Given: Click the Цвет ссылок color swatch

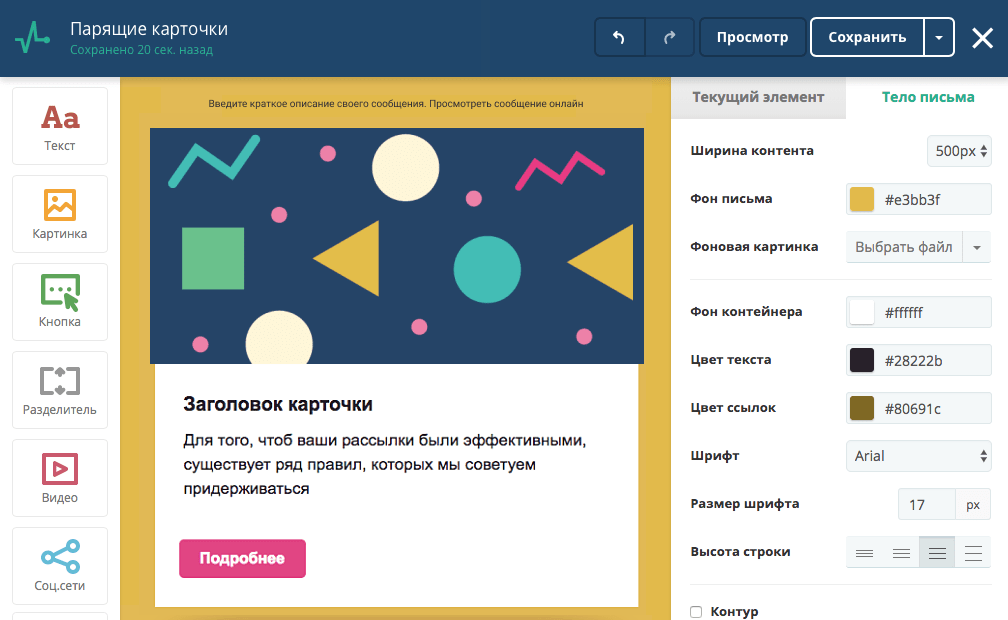Looking at the screenshot, I should (862, 408).
